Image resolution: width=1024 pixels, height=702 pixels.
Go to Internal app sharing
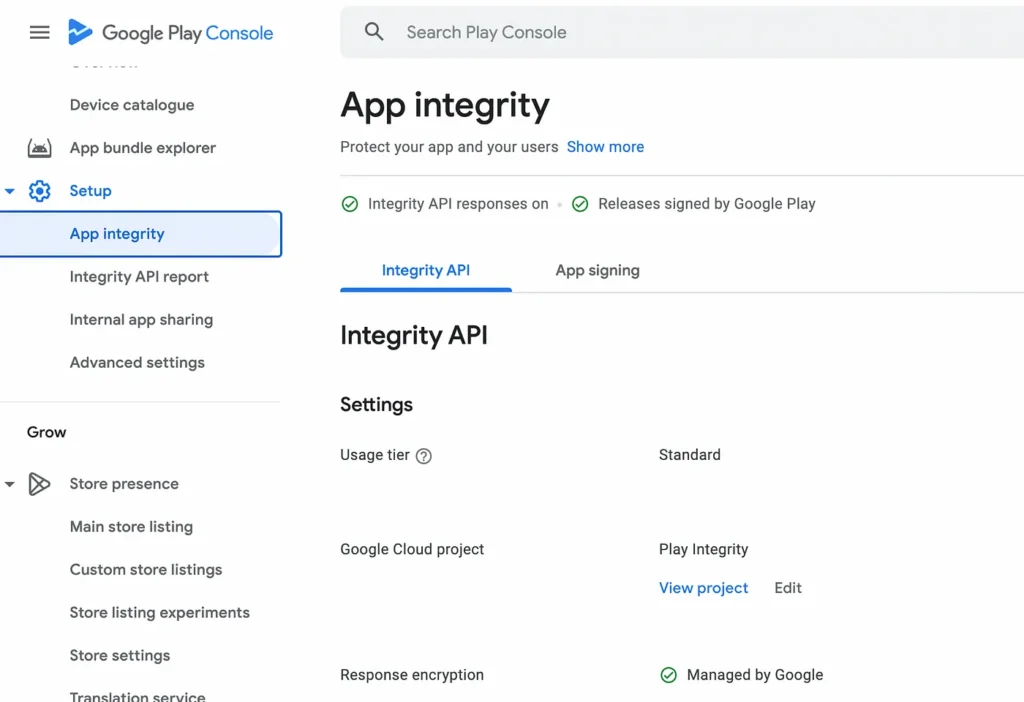pyautogui.click(x=142, y=320)
